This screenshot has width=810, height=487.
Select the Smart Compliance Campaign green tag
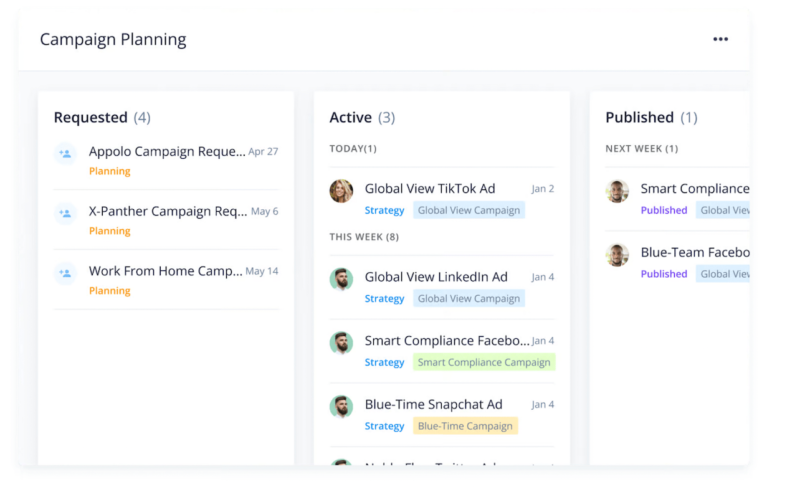(484, 362)
